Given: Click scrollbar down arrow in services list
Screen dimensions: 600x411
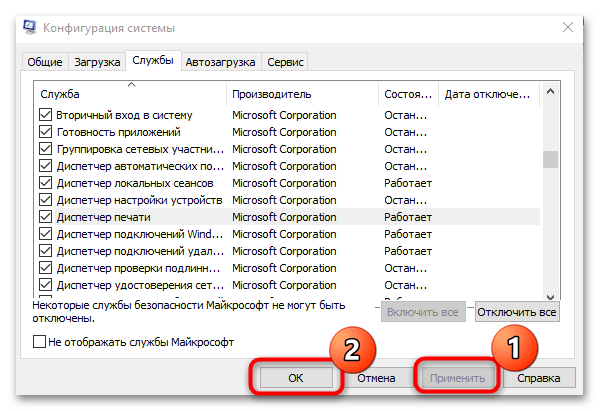Looking at the screenshot, I should (550, 296).
